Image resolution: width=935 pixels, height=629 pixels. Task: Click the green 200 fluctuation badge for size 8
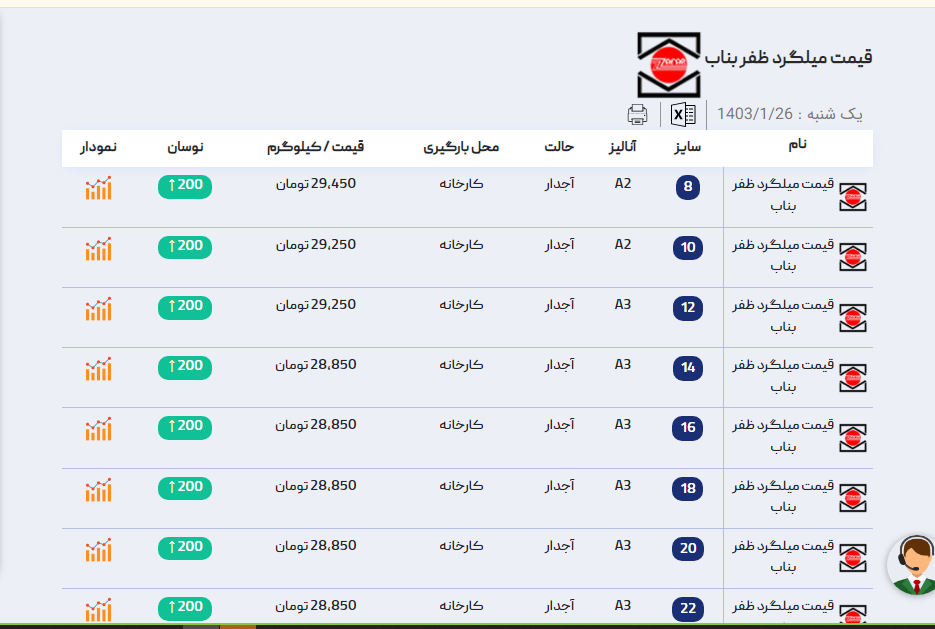[x=185, y=186]
